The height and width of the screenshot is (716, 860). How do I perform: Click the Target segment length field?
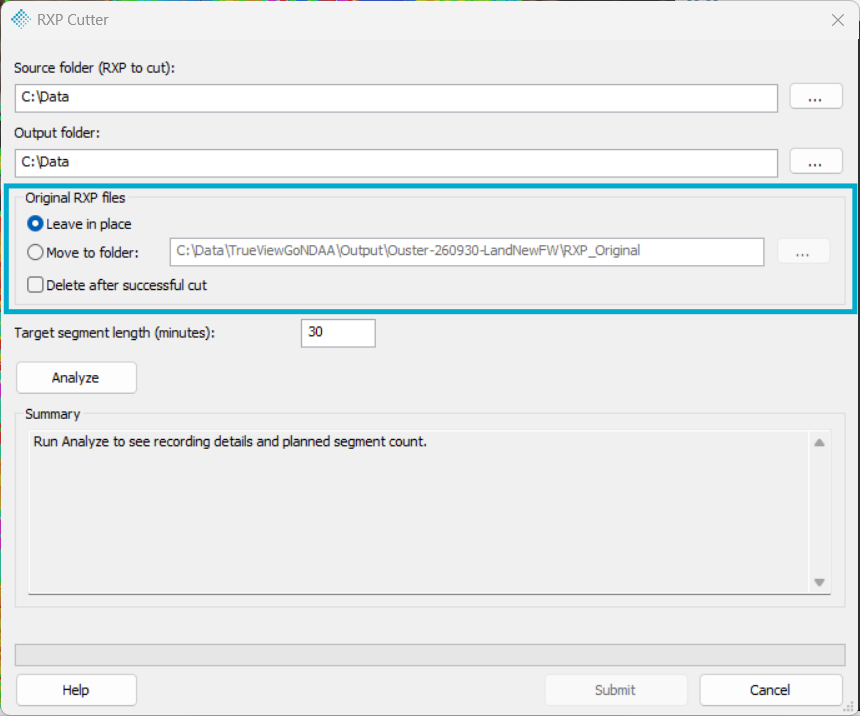(x=338, y=333)
